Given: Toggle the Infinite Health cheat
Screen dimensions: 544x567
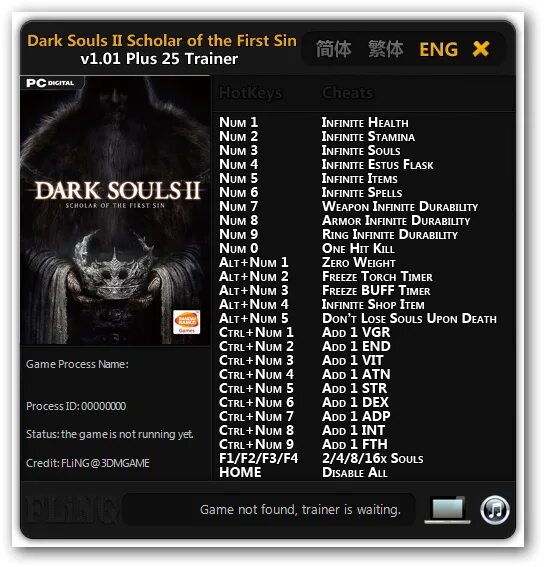Looking at the screenshot, I should pos(365,123).
